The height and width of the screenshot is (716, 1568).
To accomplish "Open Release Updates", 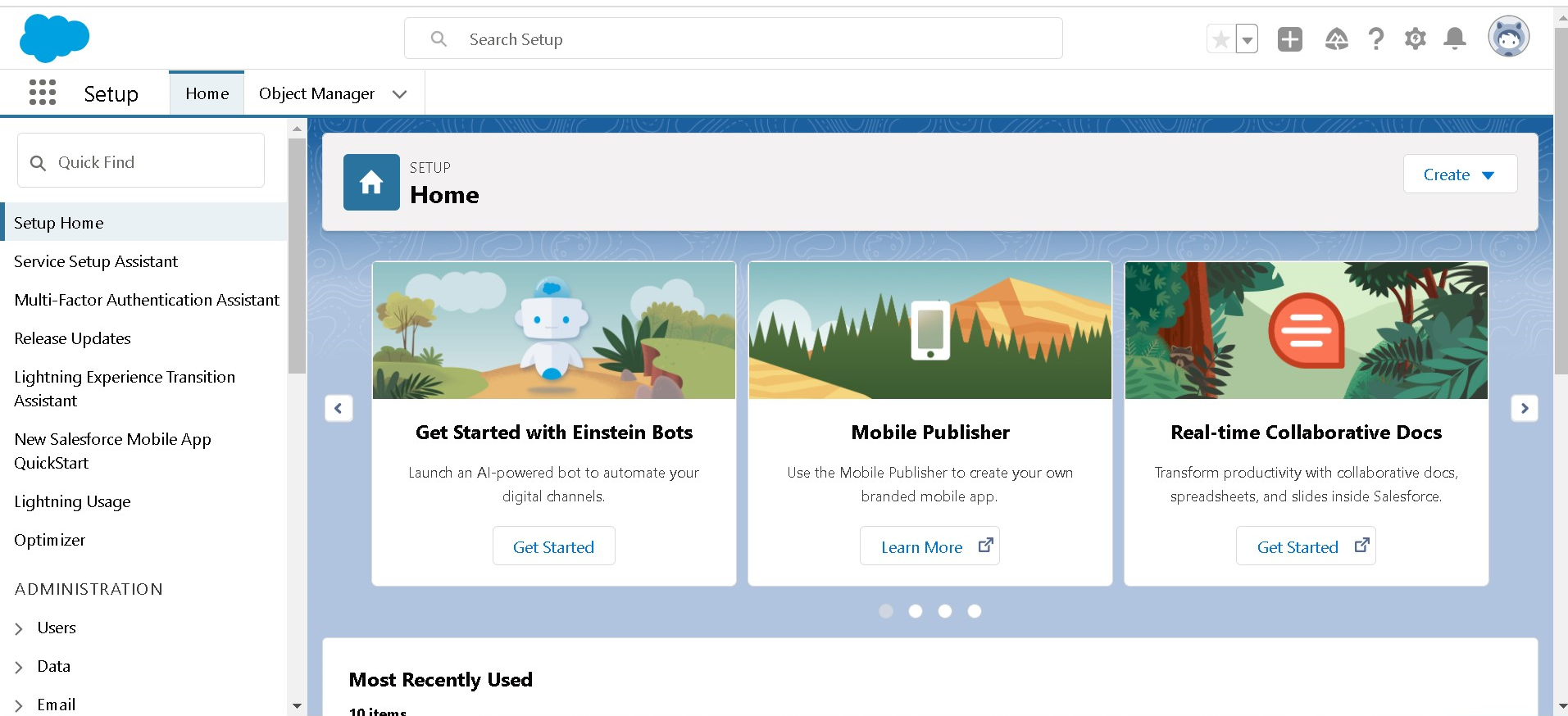I will point(72,338).
